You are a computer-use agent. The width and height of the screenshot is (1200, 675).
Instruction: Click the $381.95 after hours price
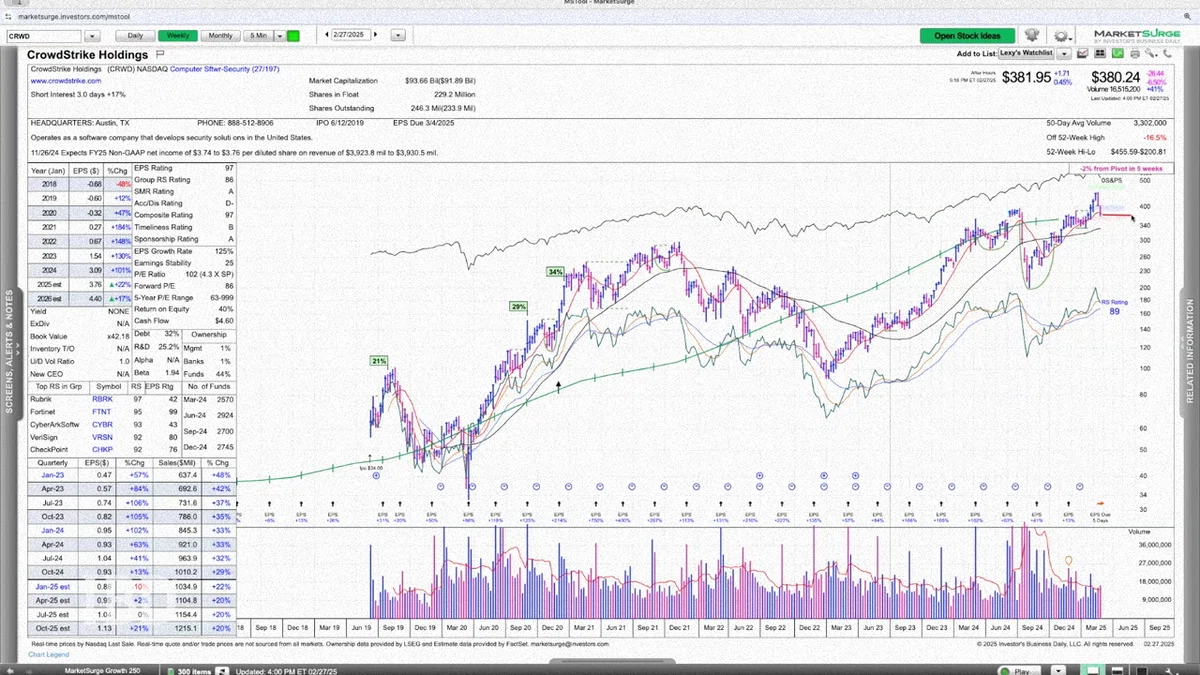[x=1027, y=77]
